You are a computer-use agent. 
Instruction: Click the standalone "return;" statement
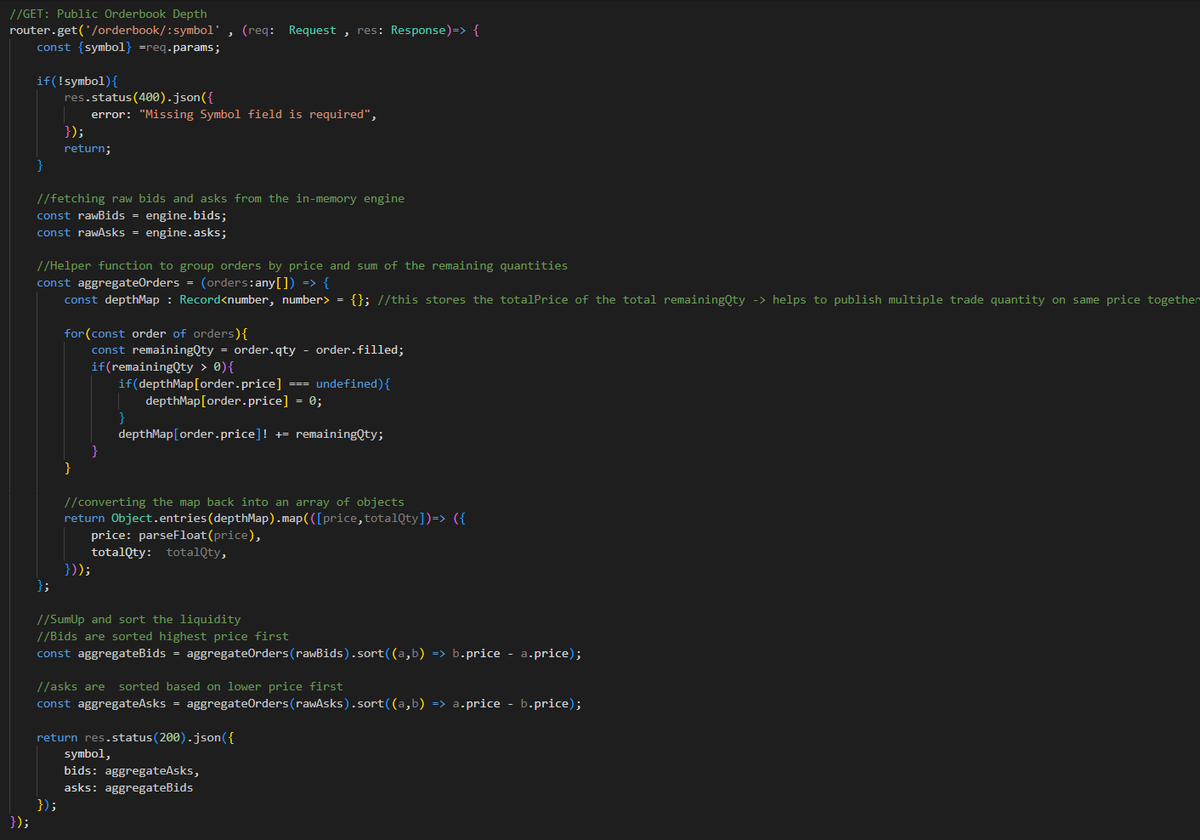(x=88, y=148)
